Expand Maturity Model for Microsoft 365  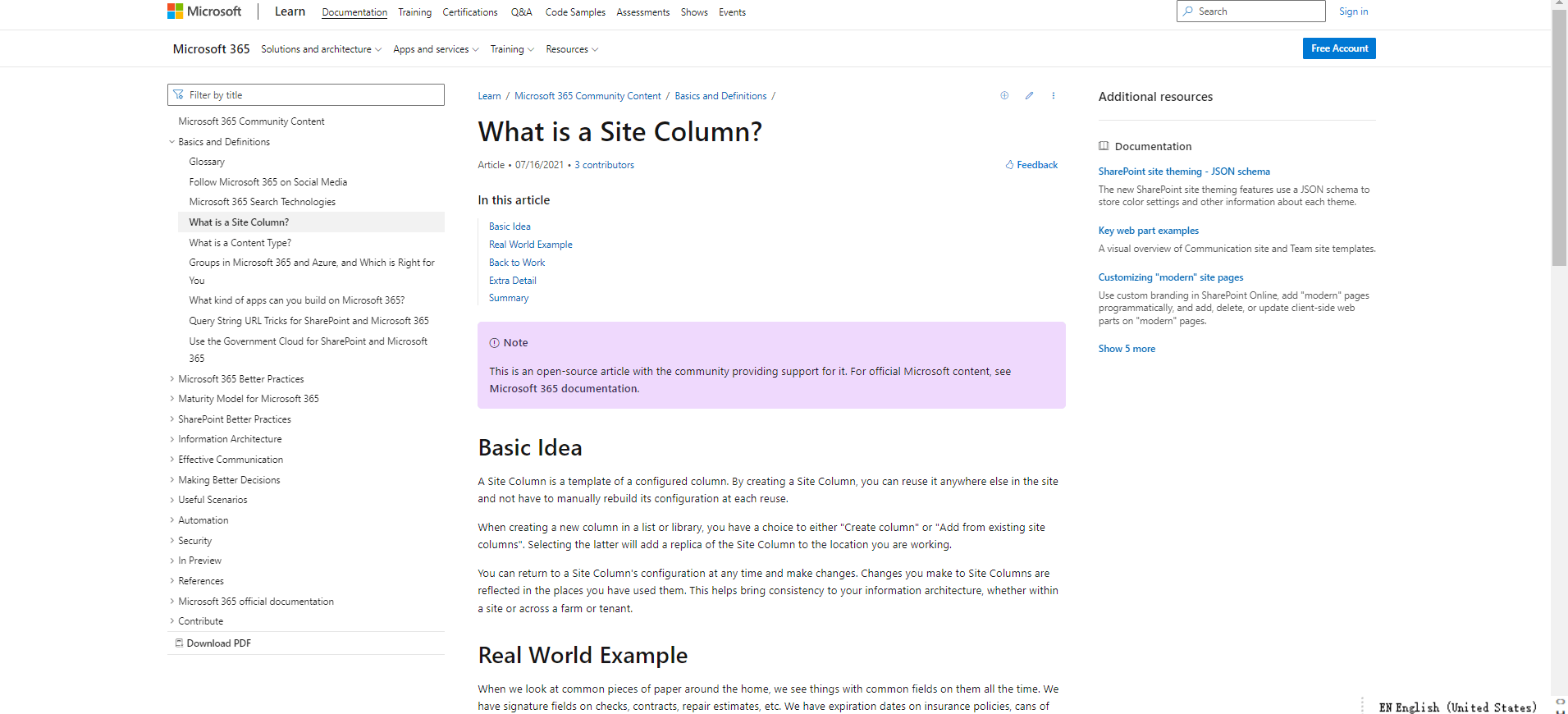point(171,399)
